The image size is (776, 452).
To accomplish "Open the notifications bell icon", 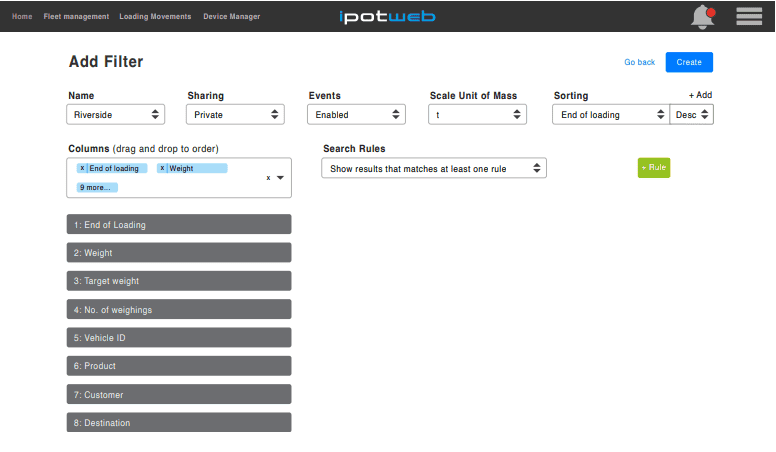I will [x=703, y=16].
